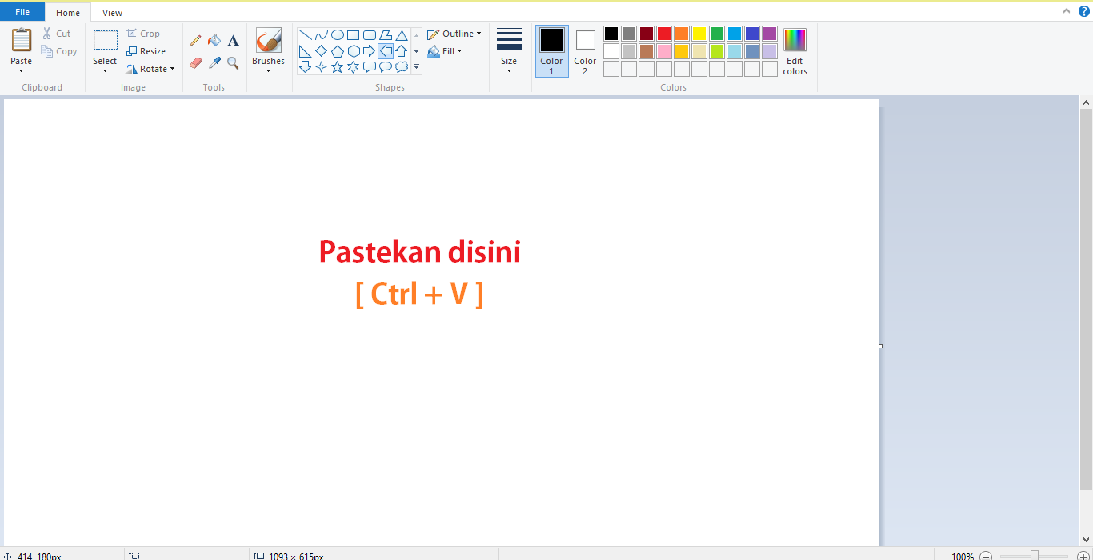Click the Copy button
1093x560 pixels.
(x=59, y=51)
